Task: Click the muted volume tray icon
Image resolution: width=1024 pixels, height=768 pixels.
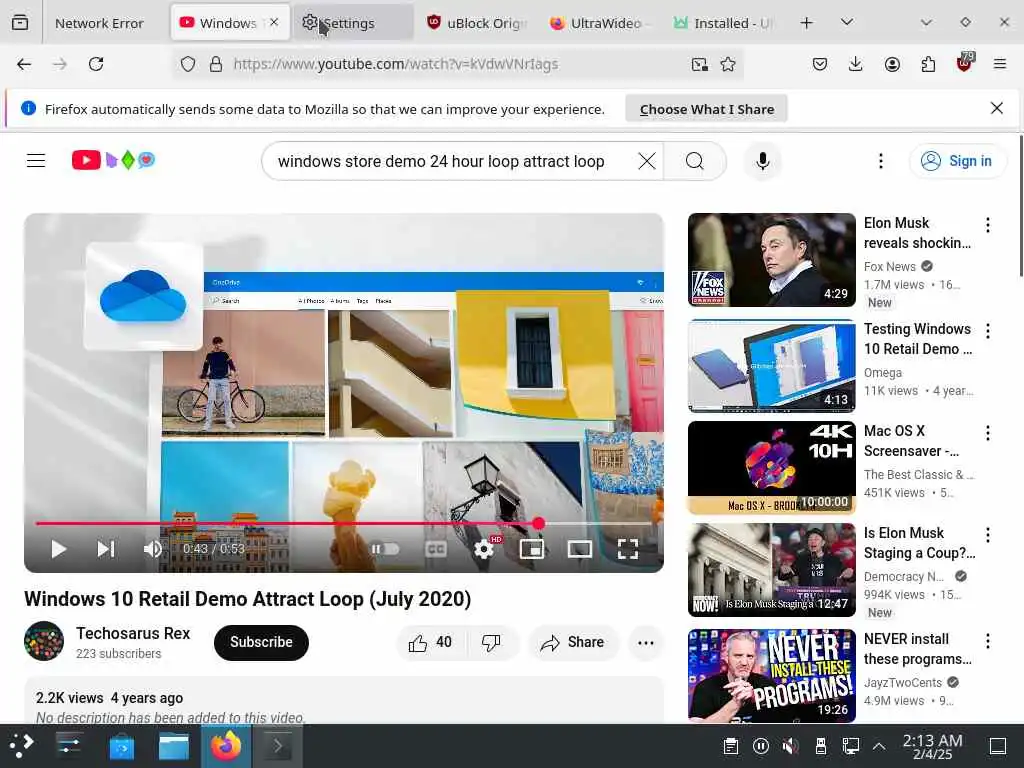Action: pyautogui.click(x=790, y=746)
